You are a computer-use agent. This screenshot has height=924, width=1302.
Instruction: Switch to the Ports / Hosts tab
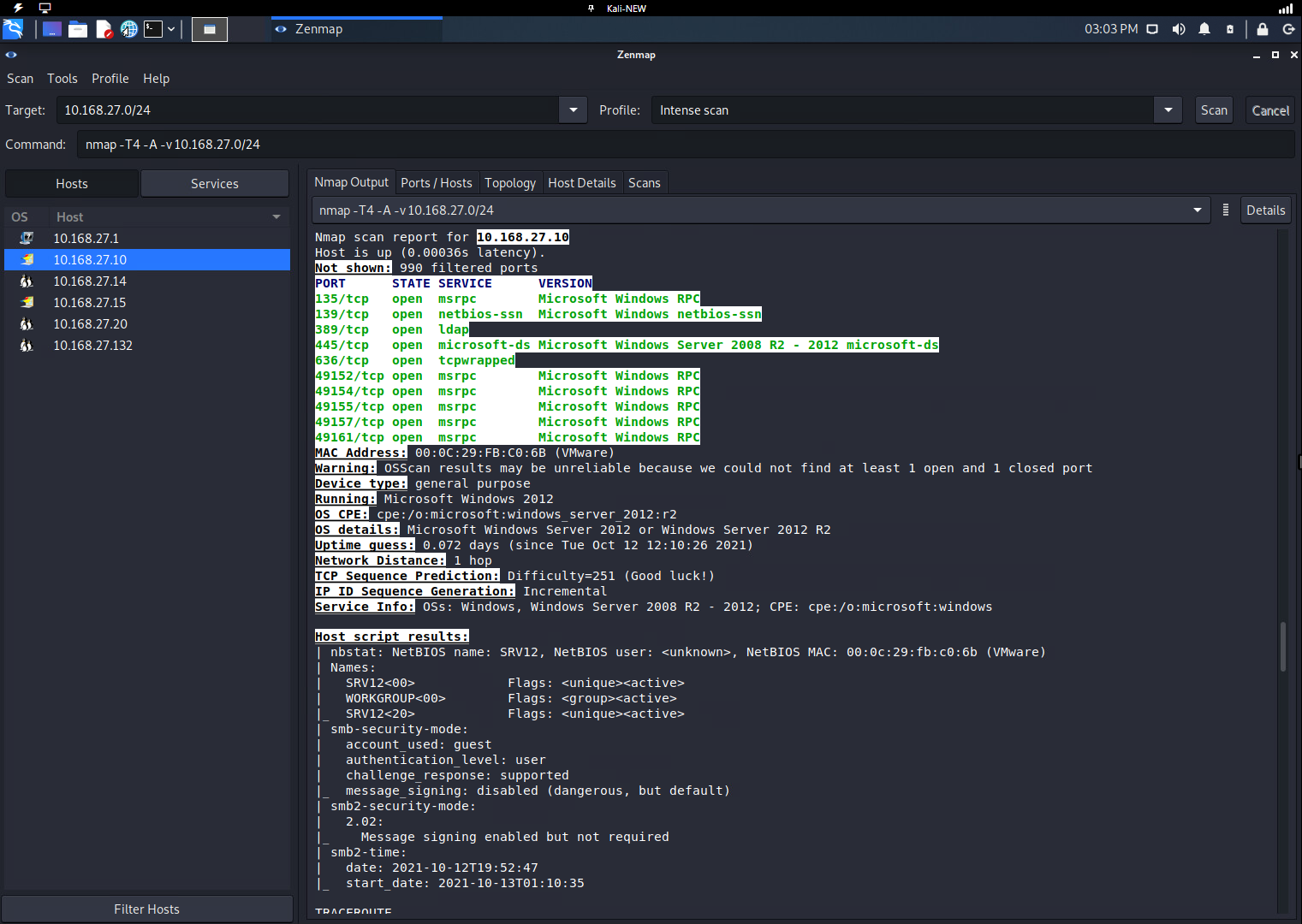pos(437,183)
